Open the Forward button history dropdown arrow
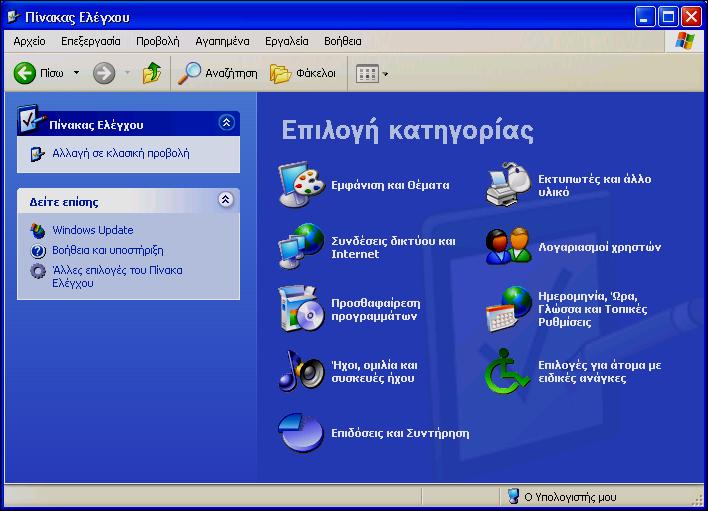 (x=127, y=73)
